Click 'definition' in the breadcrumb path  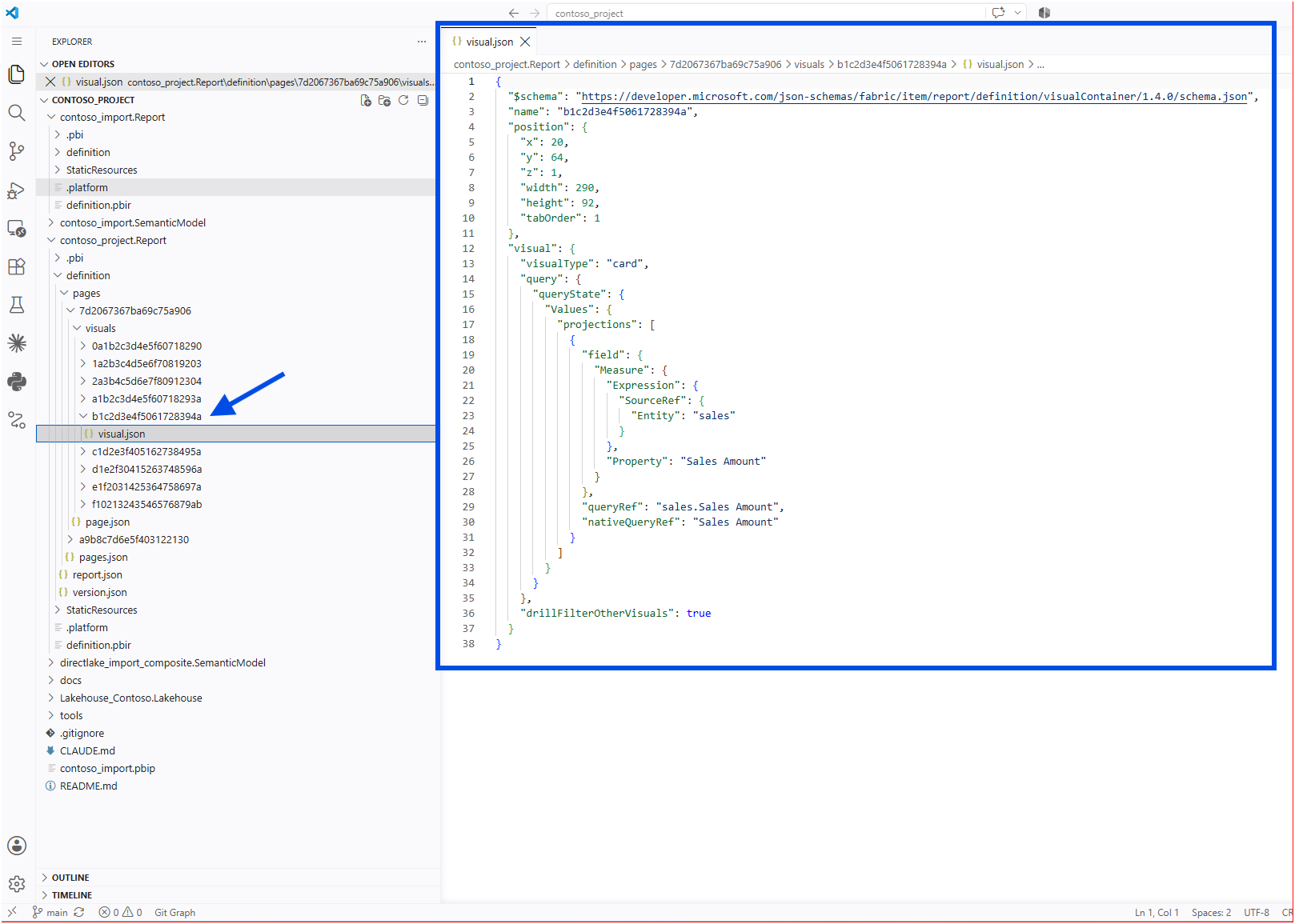click(x=595, y=65)
